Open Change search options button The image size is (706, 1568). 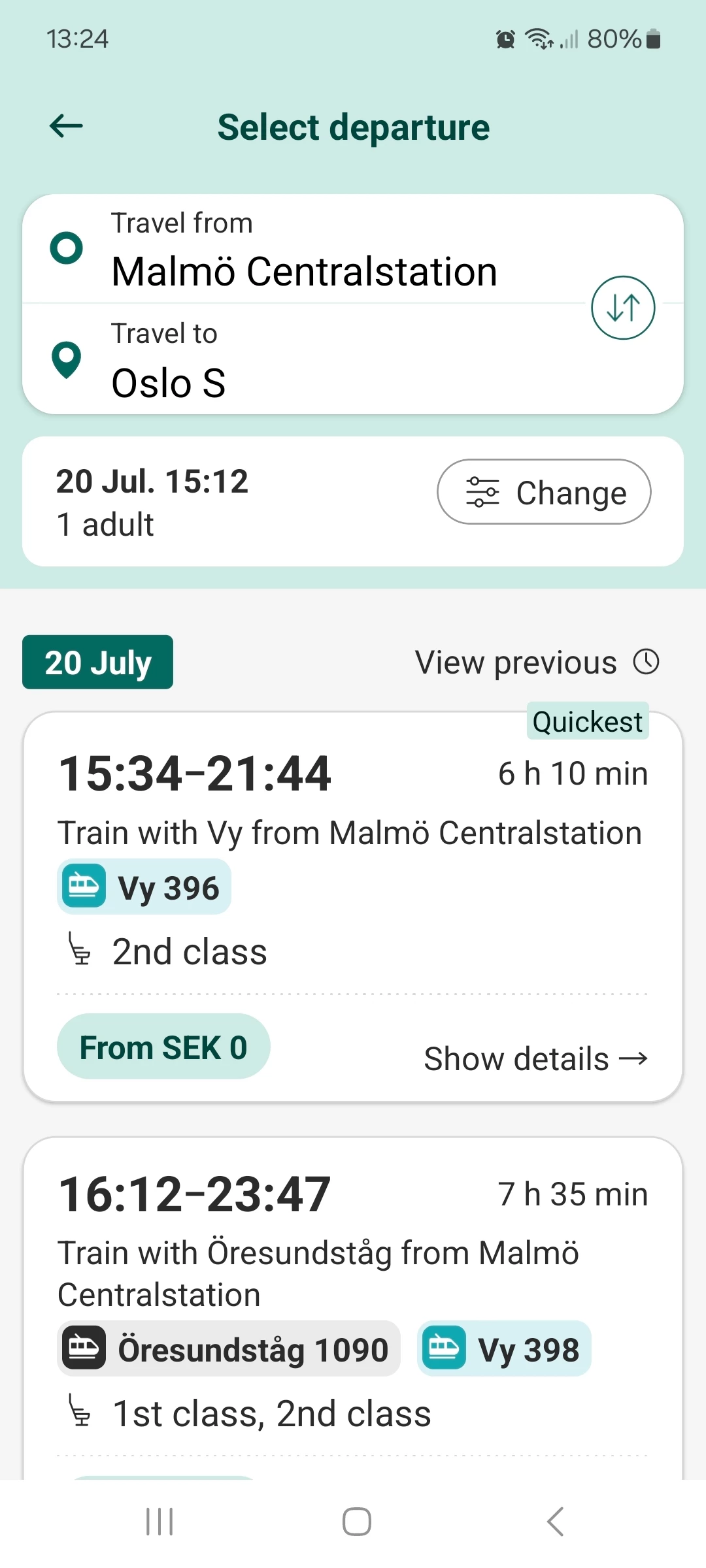(x=544, y=492)
